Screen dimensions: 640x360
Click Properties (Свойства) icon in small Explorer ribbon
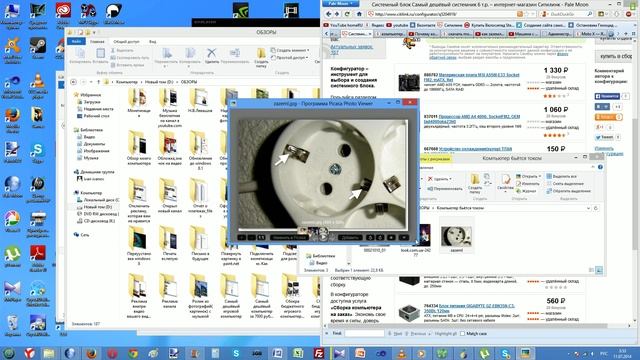tap(506, 183)
